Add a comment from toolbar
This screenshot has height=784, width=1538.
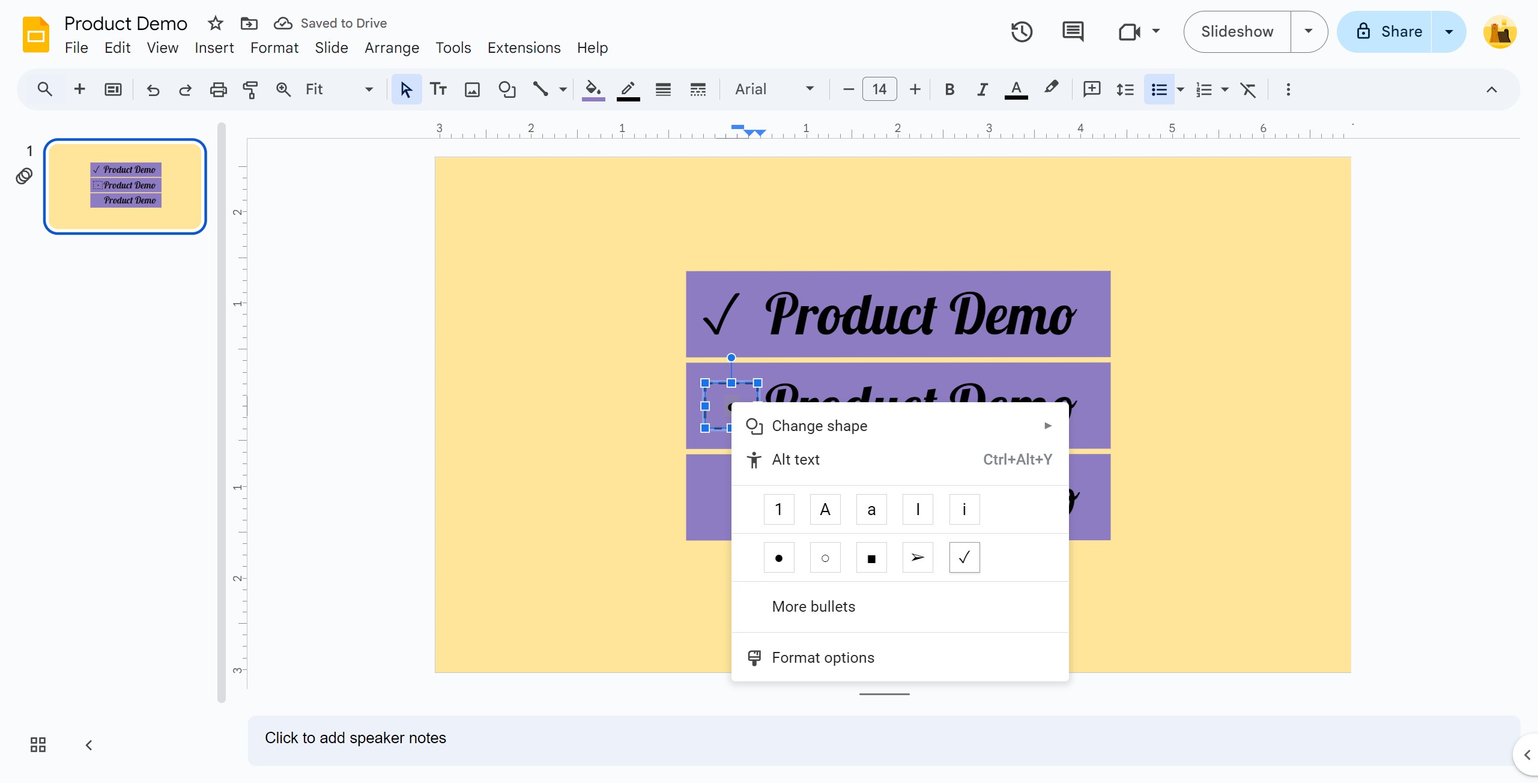[x=1091, y=89]
